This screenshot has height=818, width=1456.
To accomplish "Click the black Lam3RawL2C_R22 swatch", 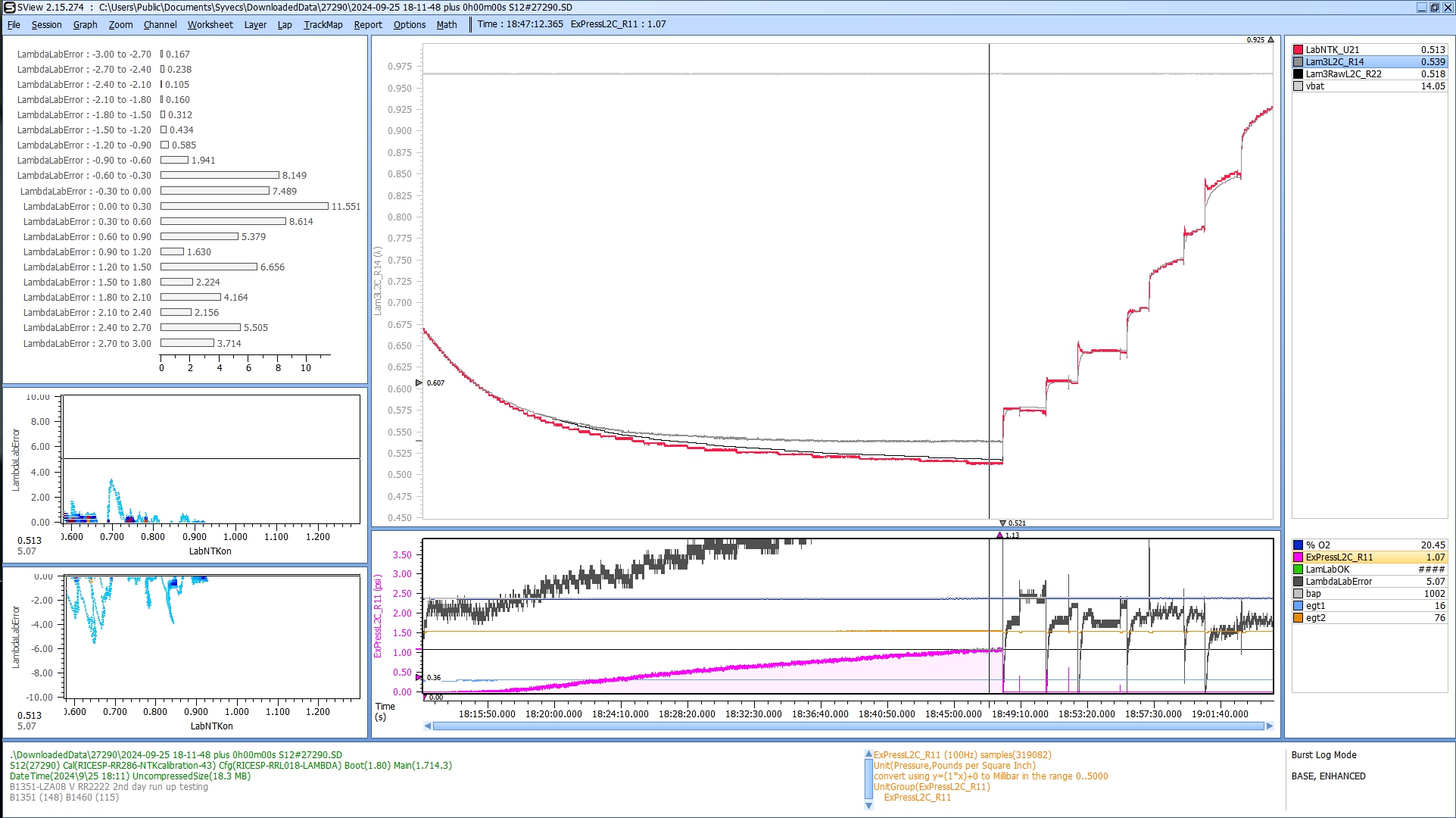I will point(1298,74).
